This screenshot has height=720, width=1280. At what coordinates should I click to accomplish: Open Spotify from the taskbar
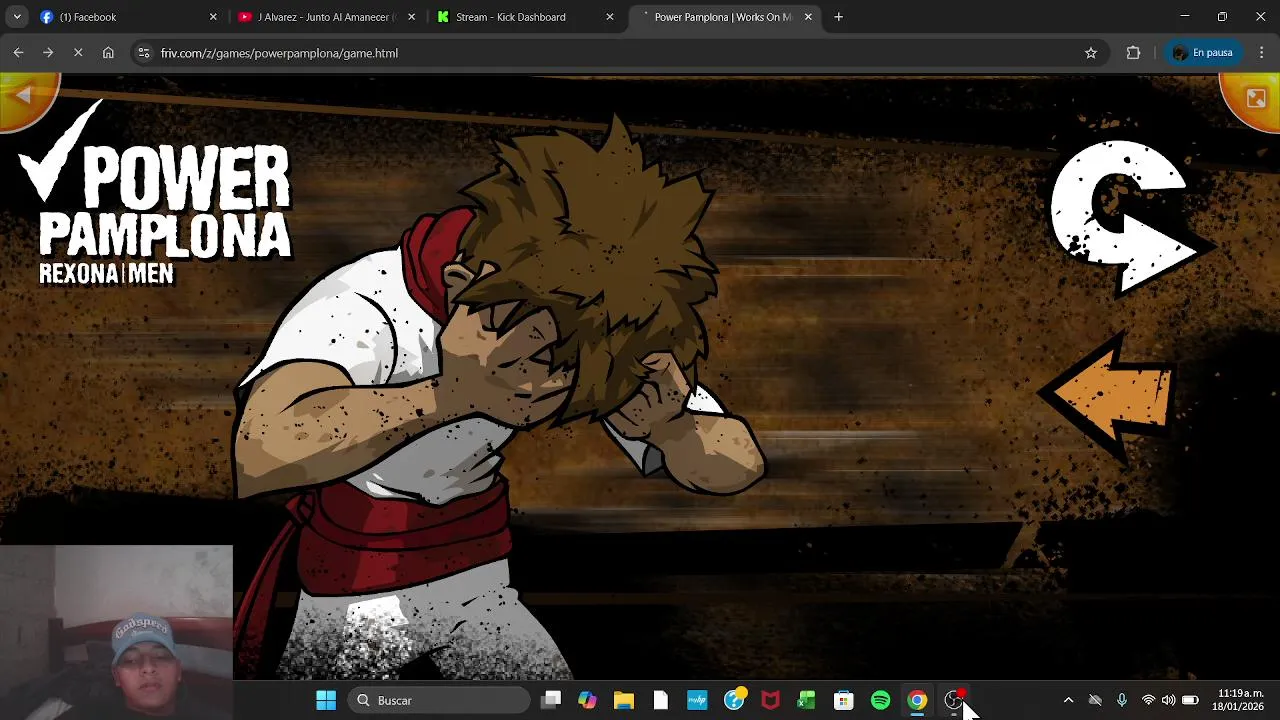pos(880,700)
